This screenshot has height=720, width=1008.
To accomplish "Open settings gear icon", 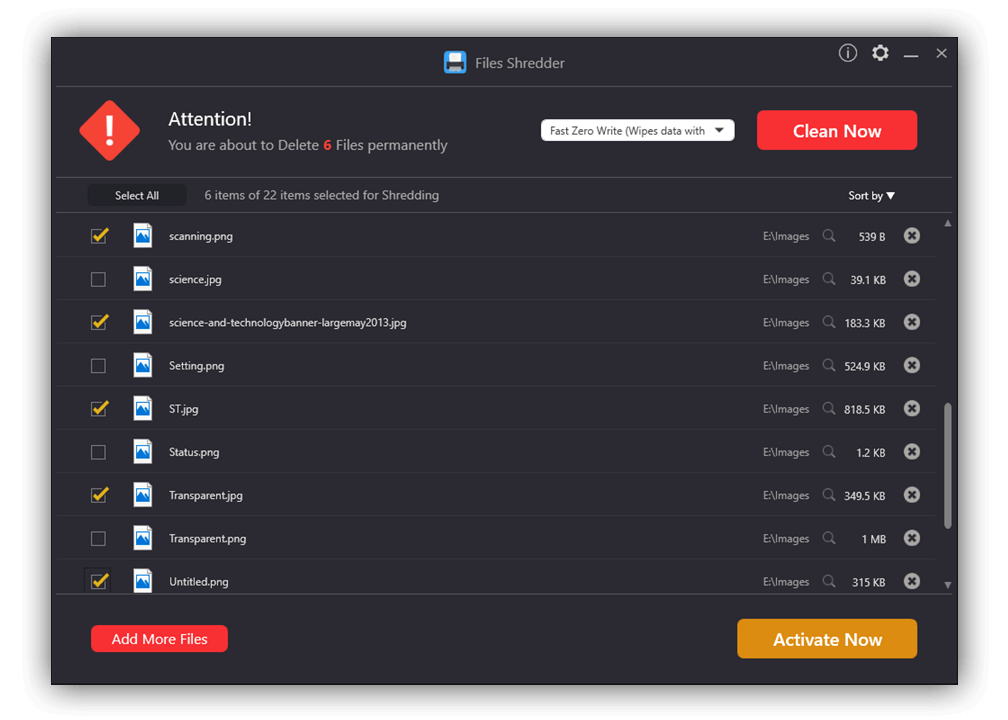I will [x=880, y=53].
